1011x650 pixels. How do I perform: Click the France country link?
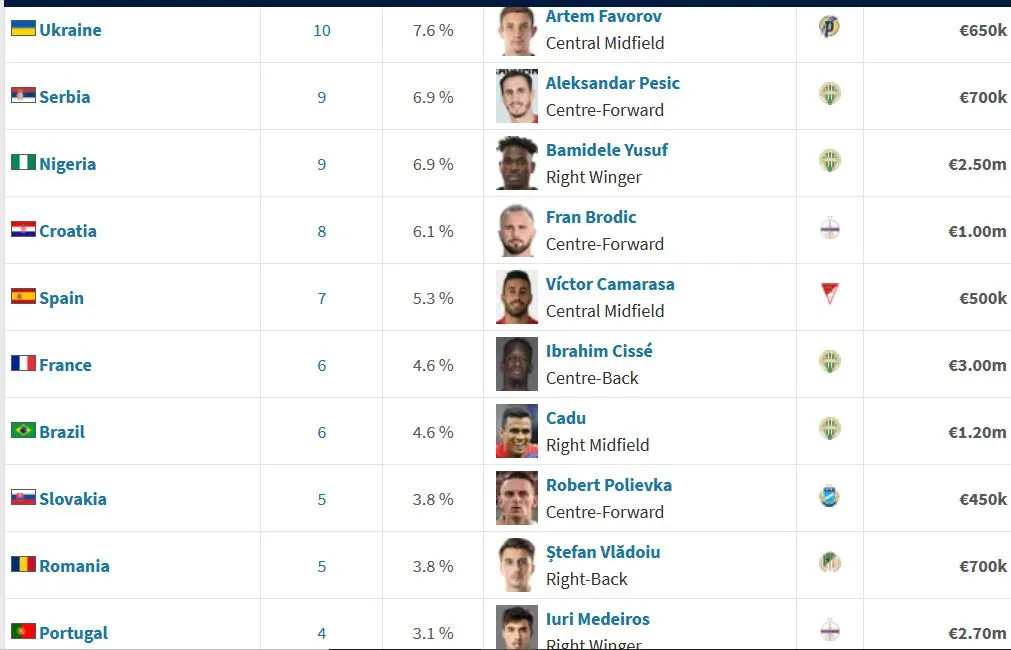pyautogui.click(x=65, y=365)
